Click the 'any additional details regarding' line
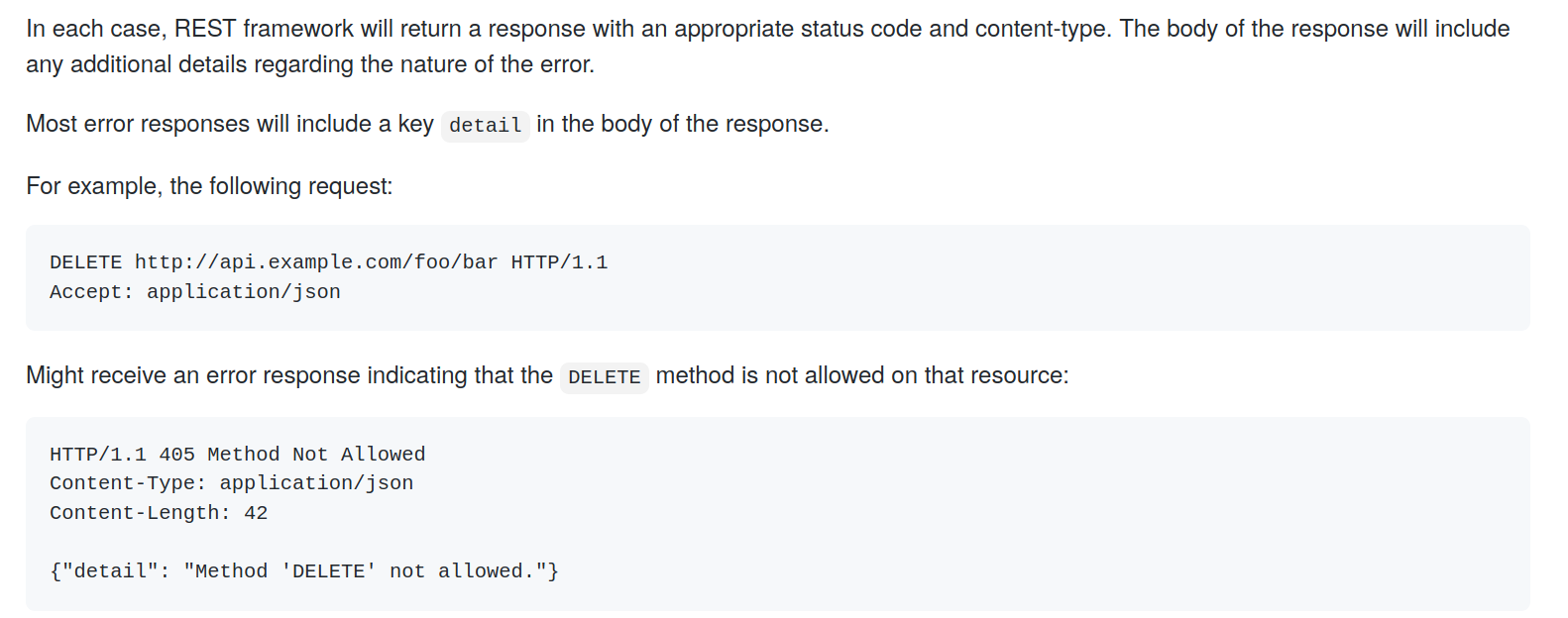This screenshot has width=1568, height=618. tap(310, 64)
